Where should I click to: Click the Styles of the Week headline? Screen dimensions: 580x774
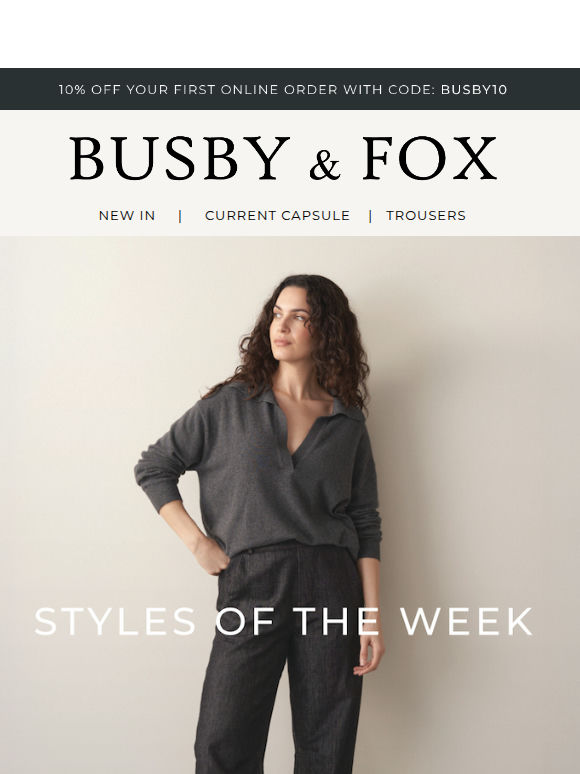click(x=284, y=621)
